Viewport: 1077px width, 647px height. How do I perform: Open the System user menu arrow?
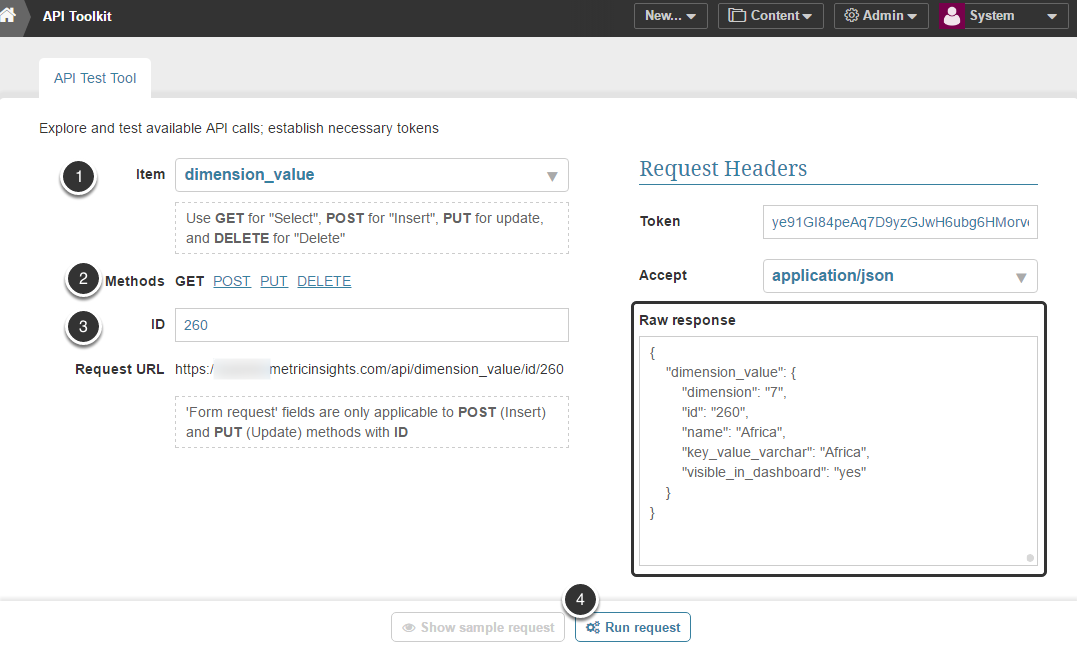[1051, 16]
